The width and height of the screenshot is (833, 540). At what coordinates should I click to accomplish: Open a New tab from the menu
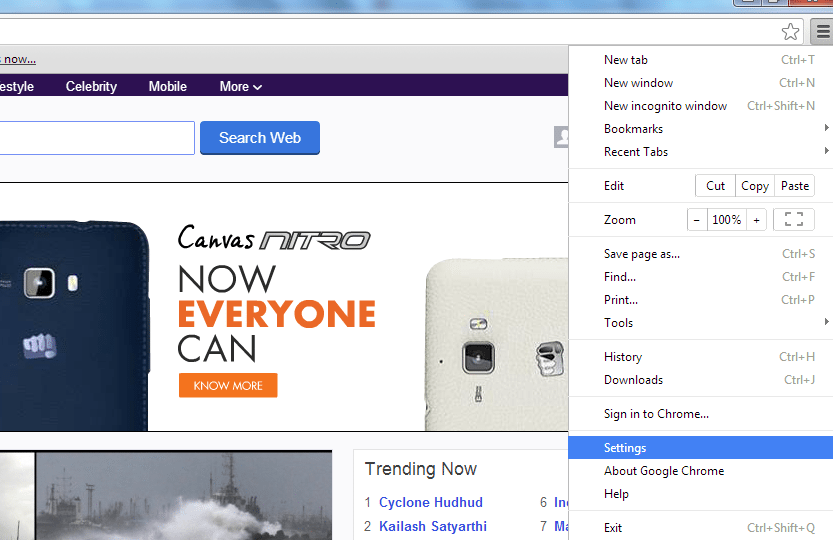(701, 60)
